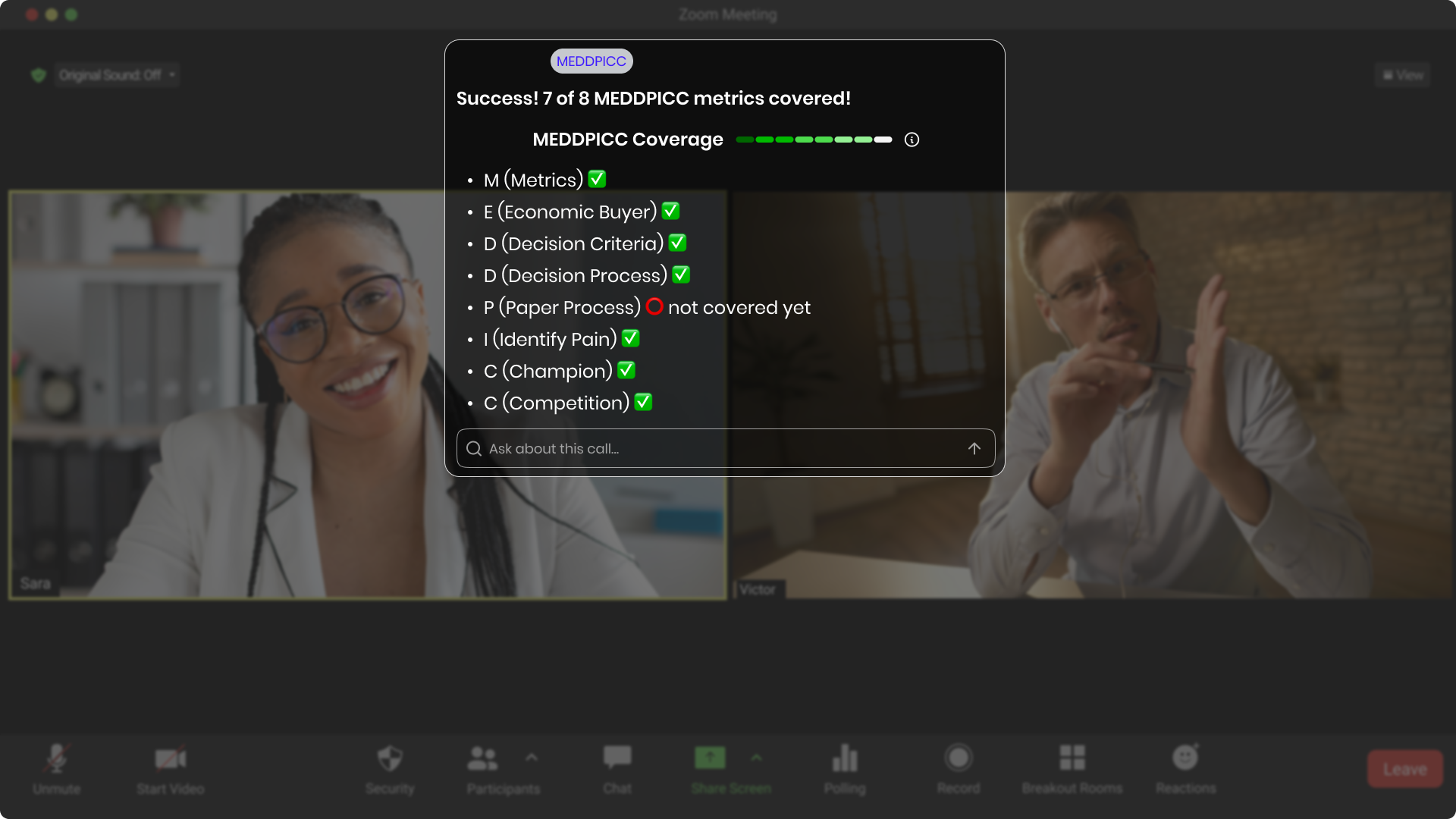Open the Chat bubble icon
The width and height of the screenshot is (1456, 819).
pos(617,757)
